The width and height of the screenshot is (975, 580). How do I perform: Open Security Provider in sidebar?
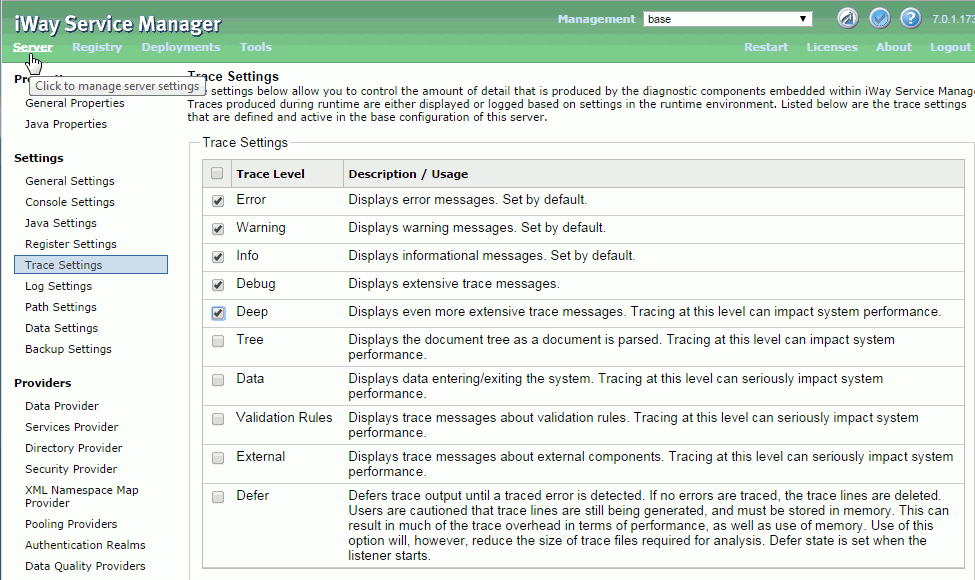tap(71, 469)
